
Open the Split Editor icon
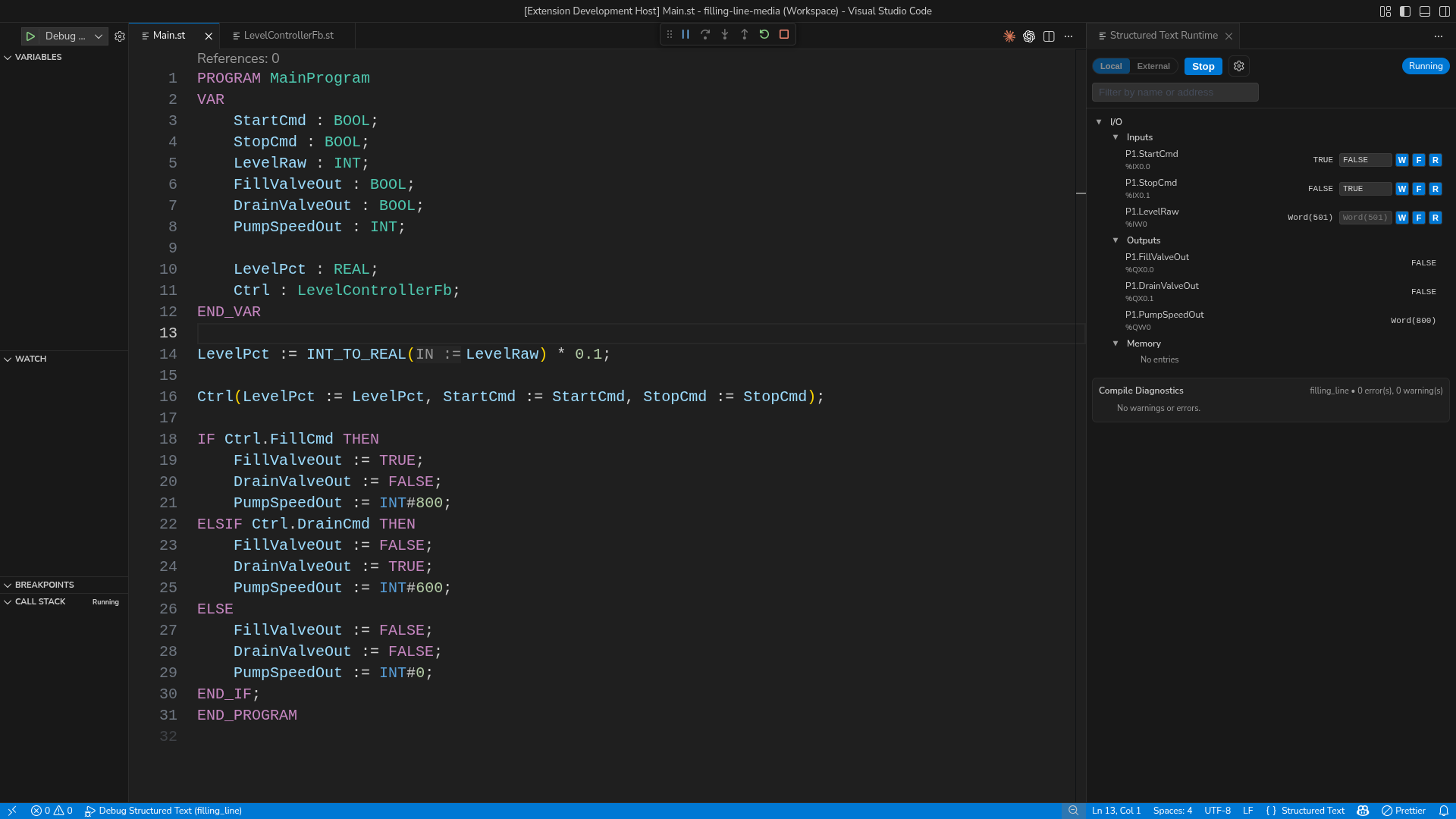click(x=1049, y=36)
